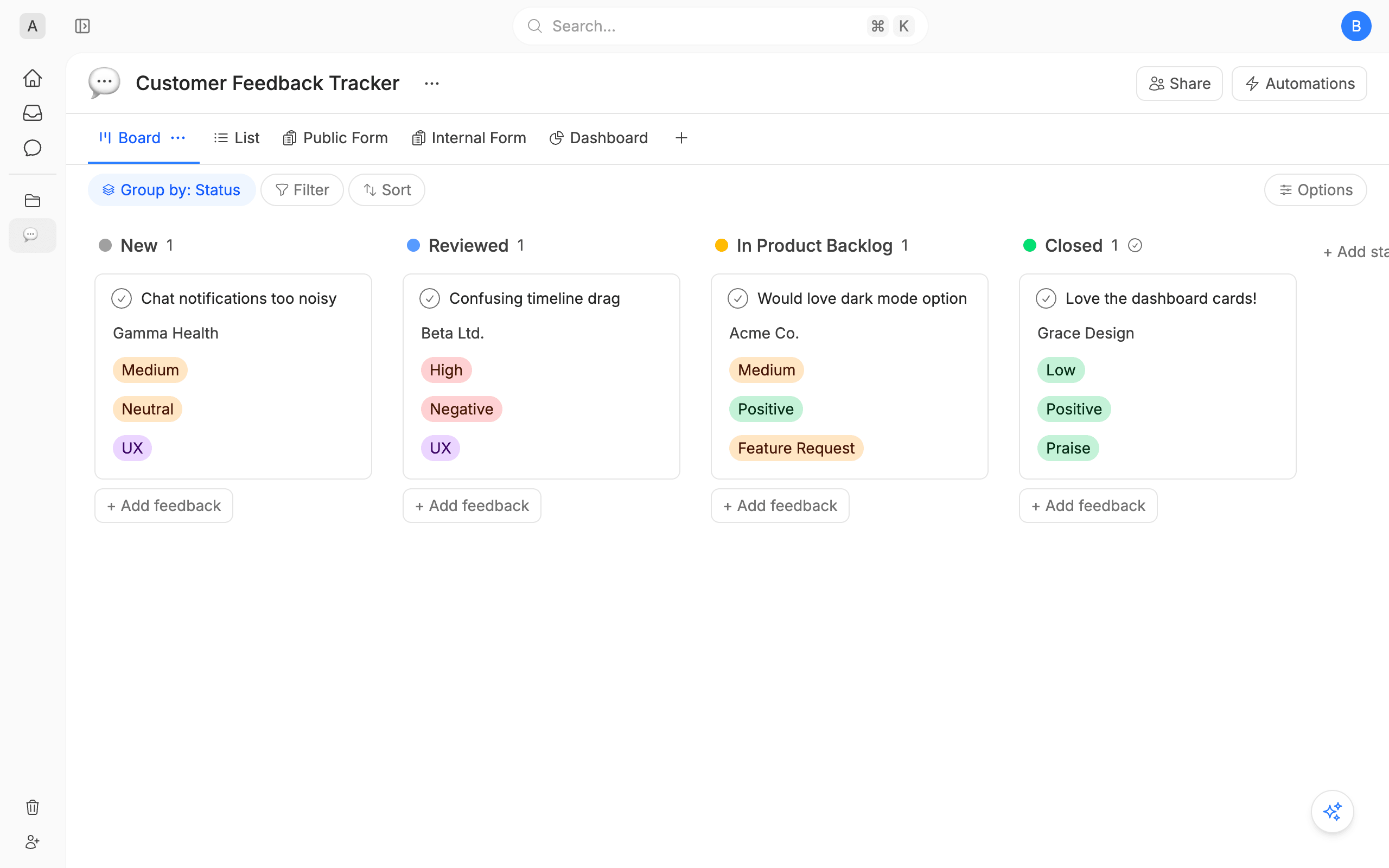Click the yellow In Product Backlog status dot
Image resolution: width=1389 pixels, height=868 pixels.
coord(722,246)
